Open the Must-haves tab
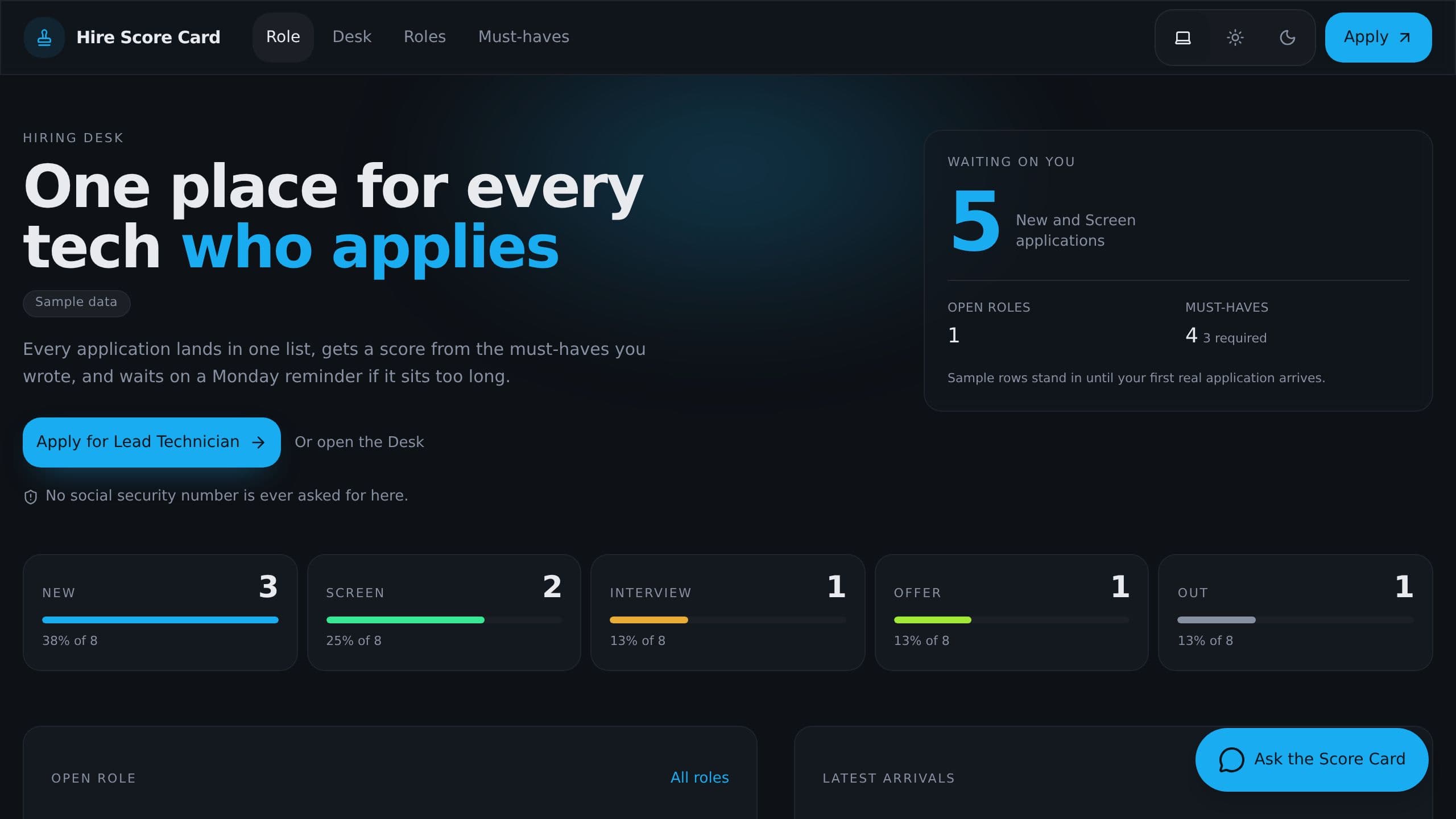1456x819 pixels. pyautogui.click(x=523, y=37)
